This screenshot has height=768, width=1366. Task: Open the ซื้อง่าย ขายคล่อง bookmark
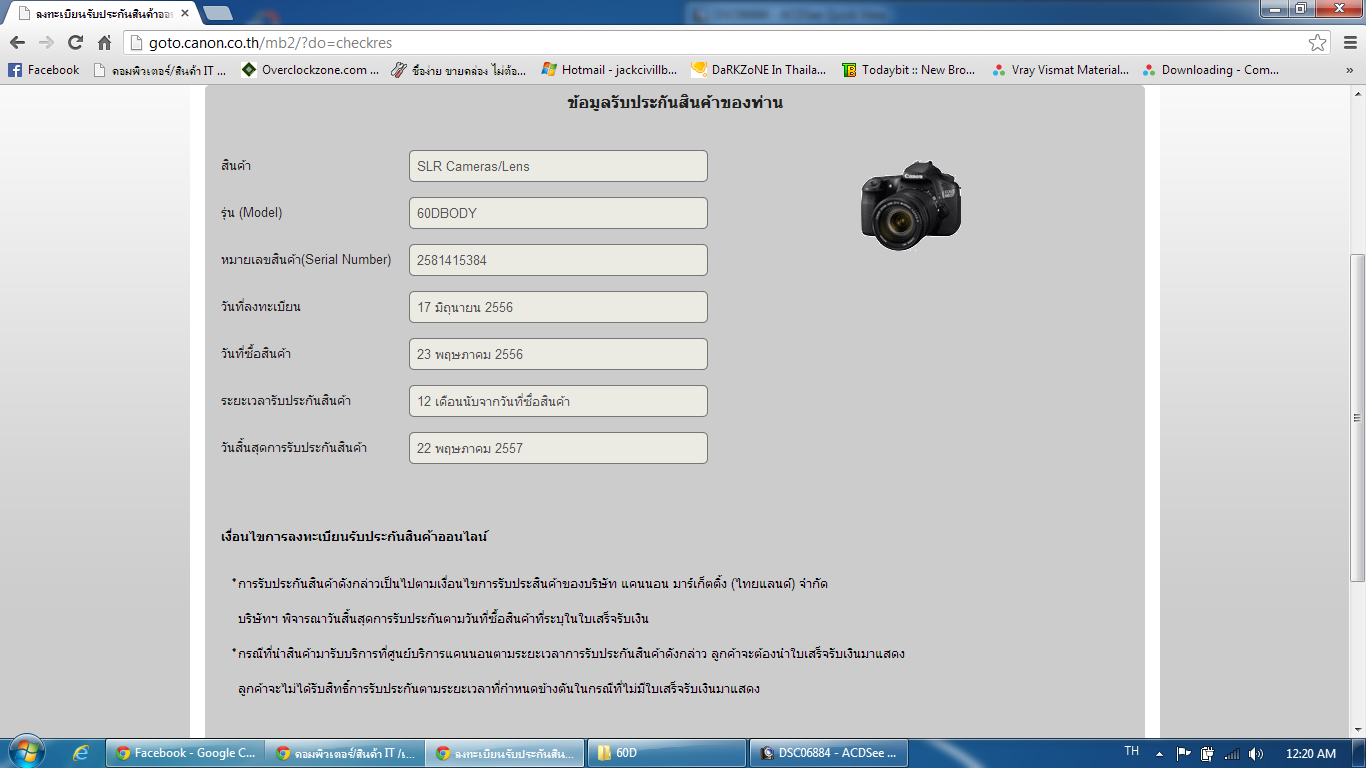click(460, 70)
